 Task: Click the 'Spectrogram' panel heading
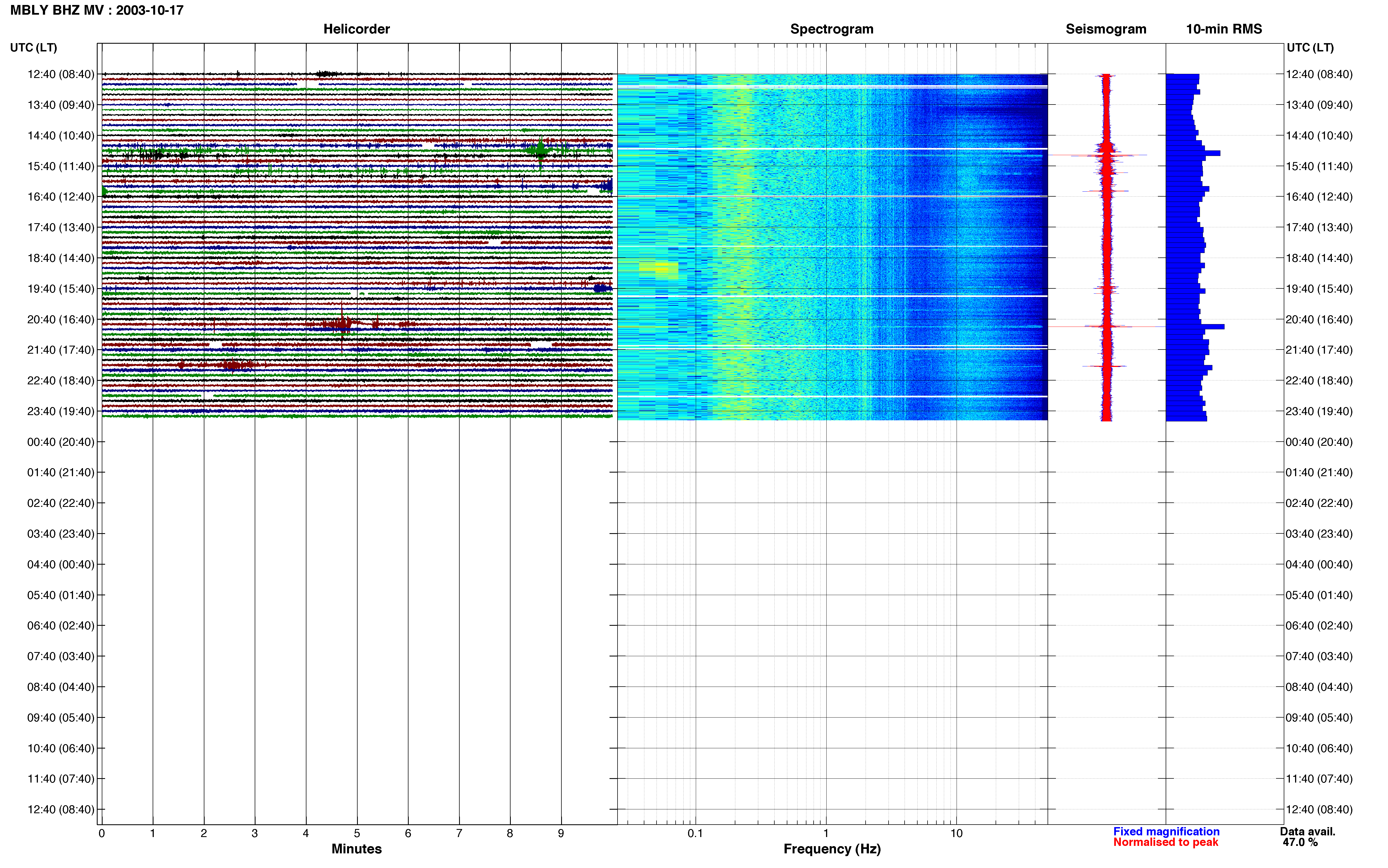point(832,29)
